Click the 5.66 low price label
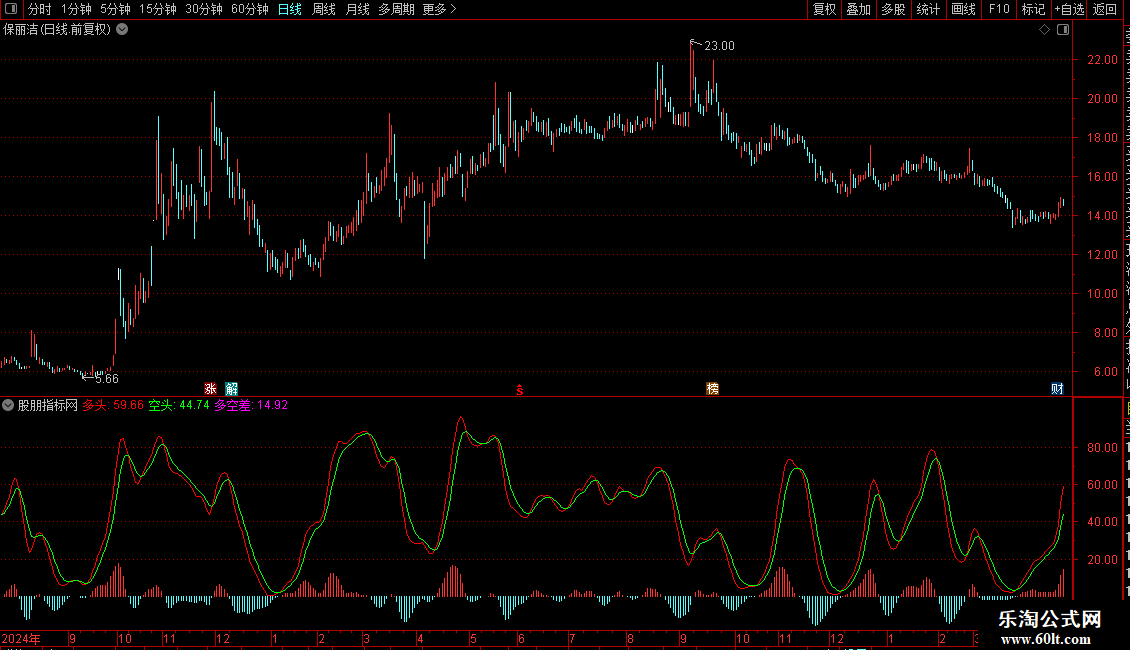The width and height of the screenshot is (1130, 650). coord(107,378)
